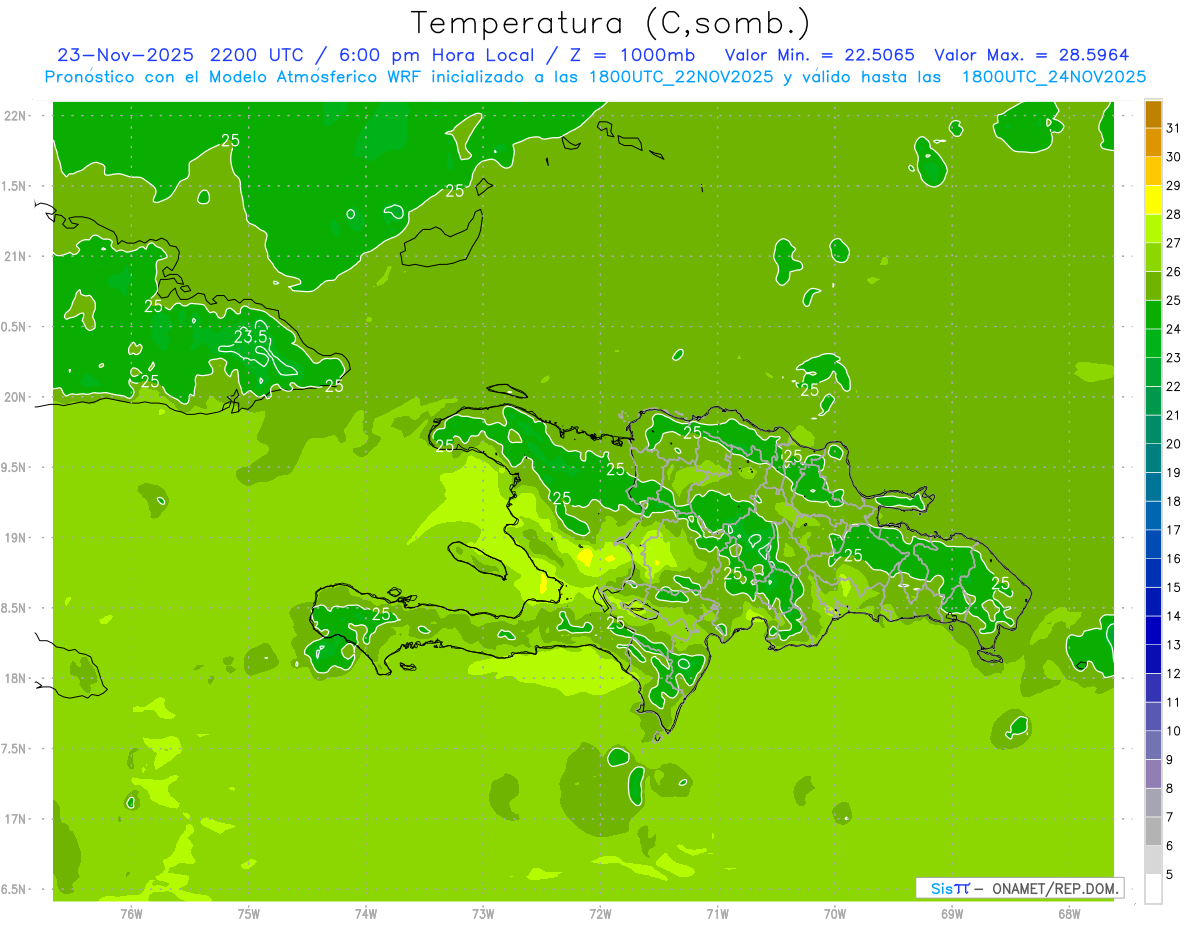
Task: Click the "20N" latitude axis label
Action: coord(16,397)
